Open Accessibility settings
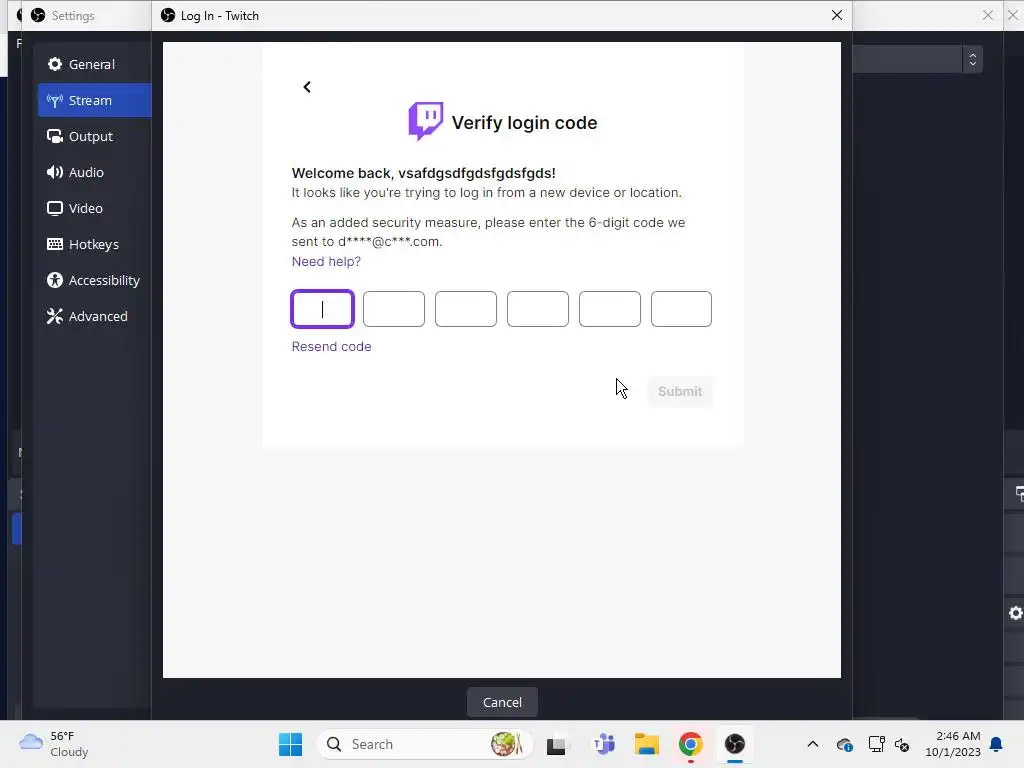Screen dimensions: 1024x768 [x=94, y=280]
